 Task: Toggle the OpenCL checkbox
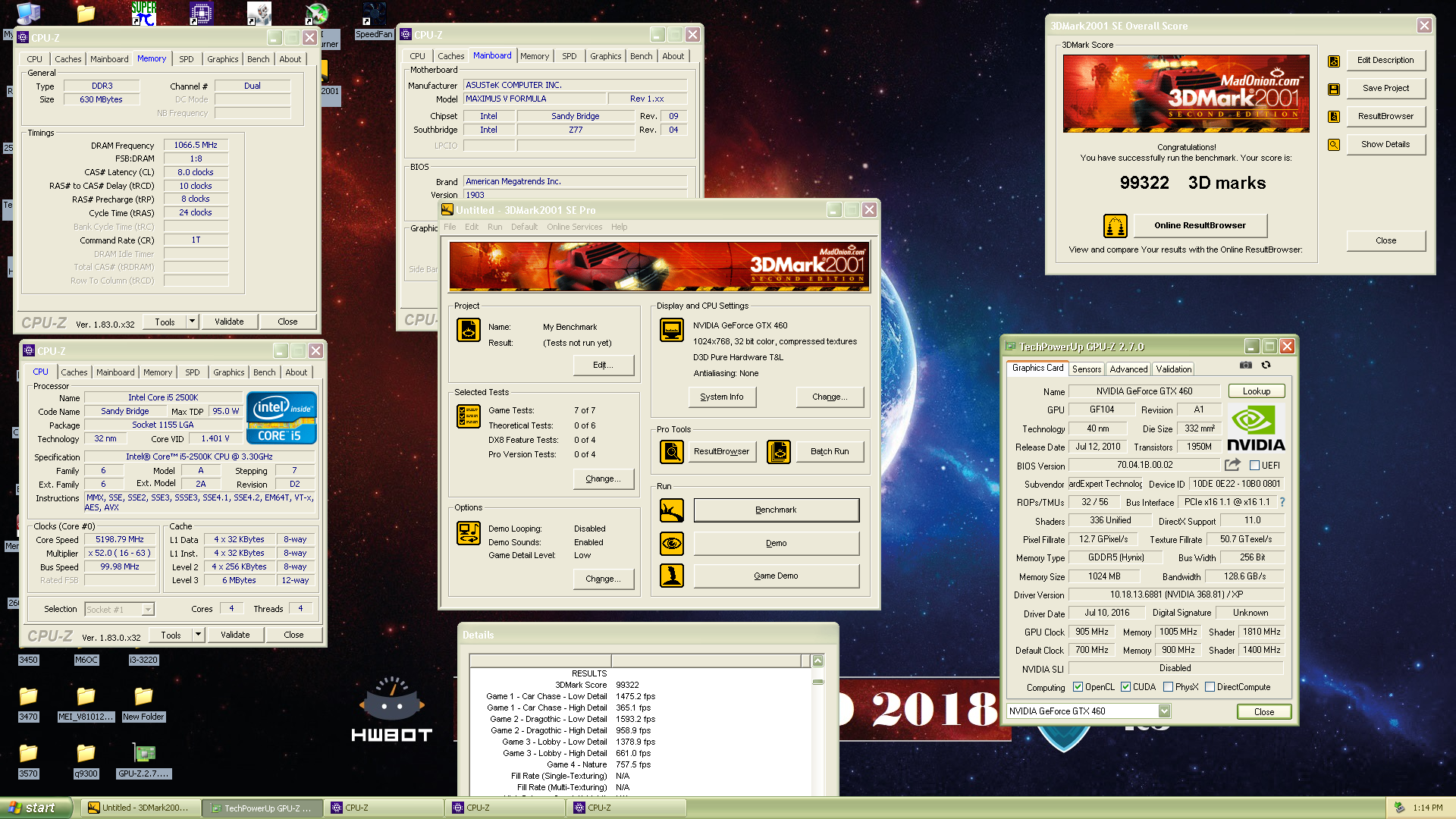pos(1078,687)
